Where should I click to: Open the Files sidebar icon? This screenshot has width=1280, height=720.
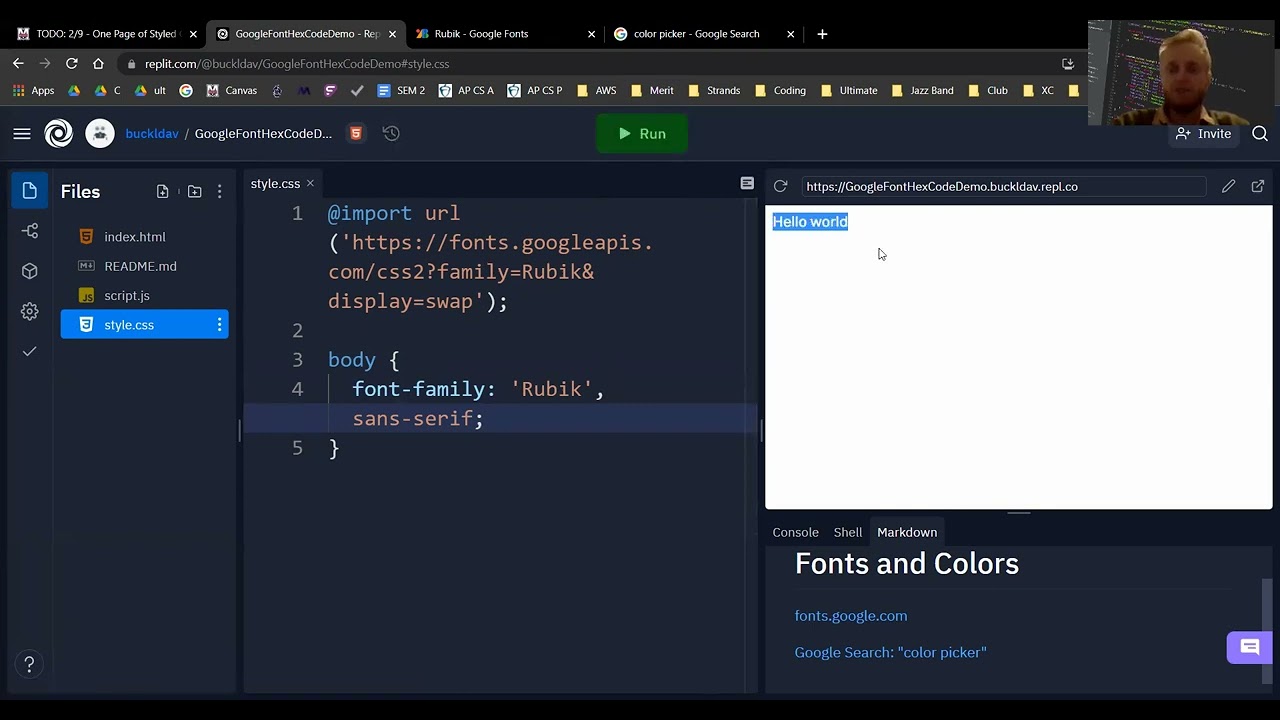click(29, 191)
